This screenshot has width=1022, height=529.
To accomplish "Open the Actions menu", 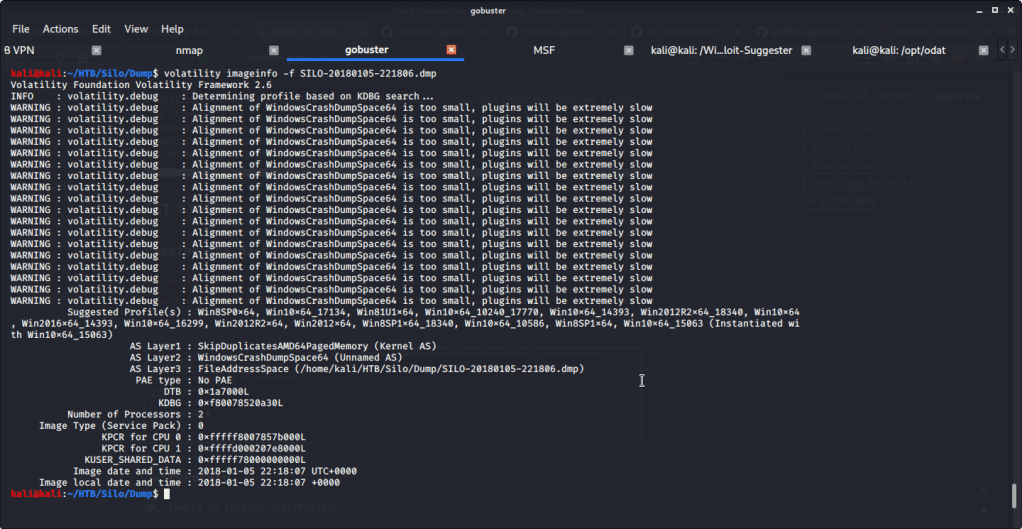I will 60,29.
